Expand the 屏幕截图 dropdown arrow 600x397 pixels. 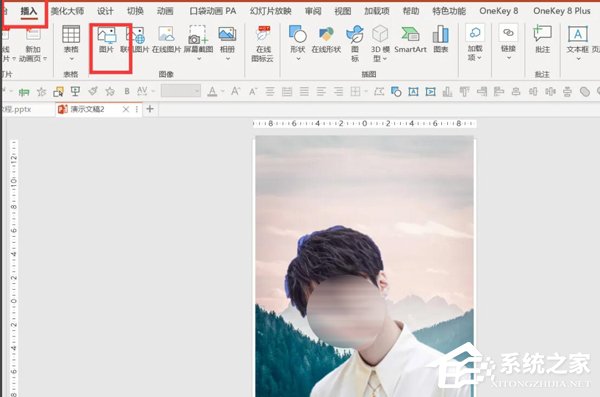click(x=199, y=59)
